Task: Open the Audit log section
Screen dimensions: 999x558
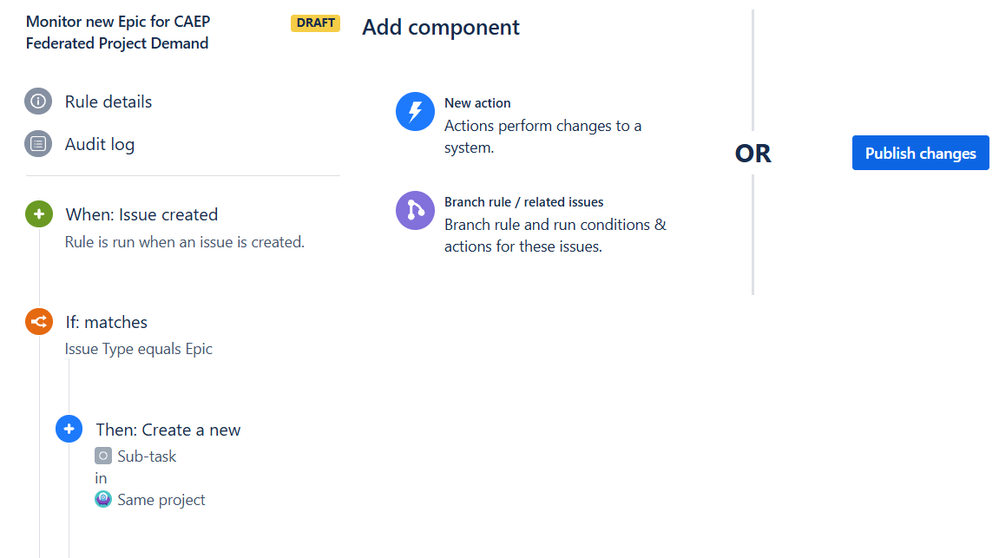Action: coord(99,144)
